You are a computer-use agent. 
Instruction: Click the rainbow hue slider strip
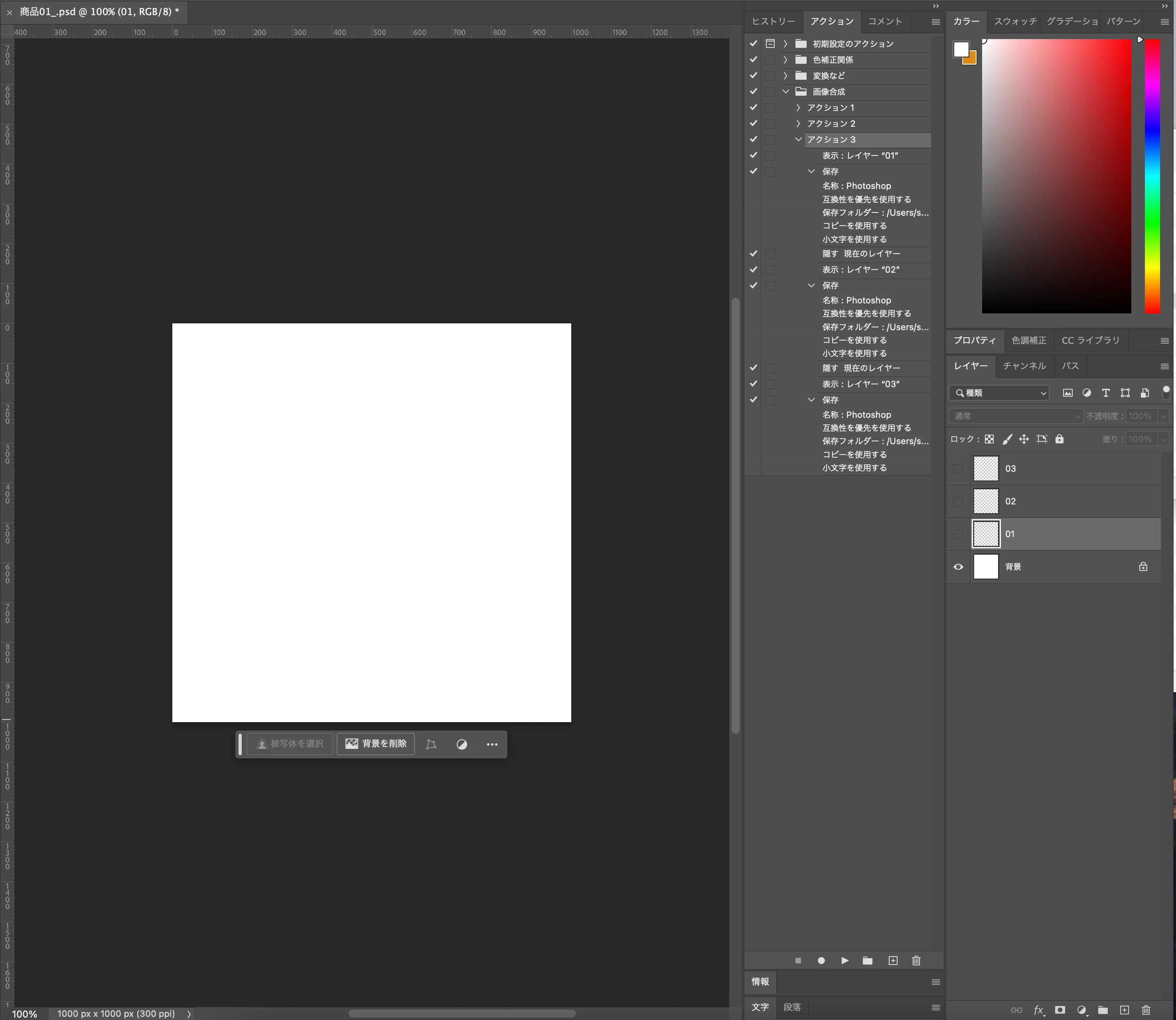click(x=1152, y=177)
